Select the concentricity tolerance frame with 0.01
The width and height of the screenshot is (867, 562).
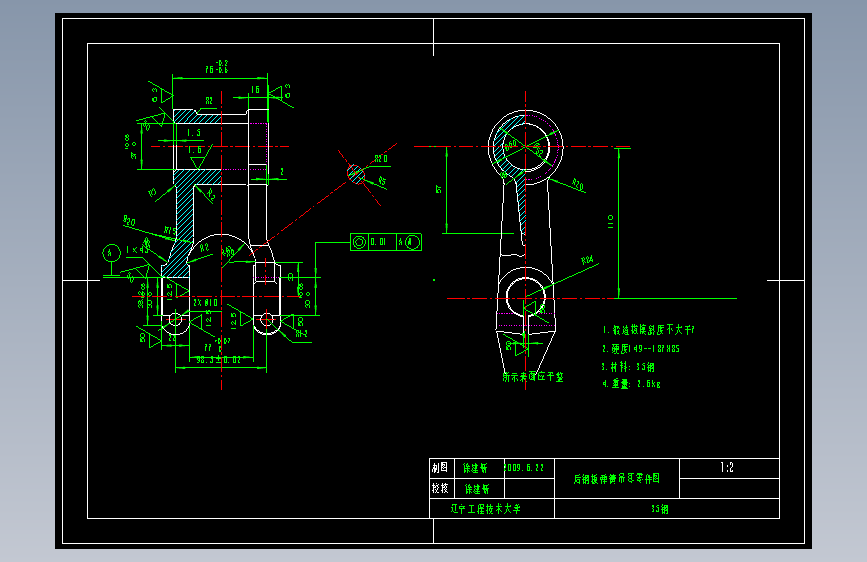(x=386, y=242)
